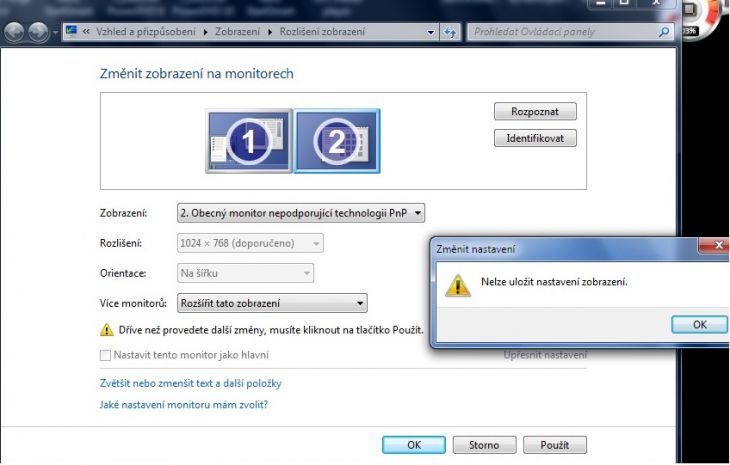Click the Identifikovat button
730x465 pixels.
click(x=535, y=138)
